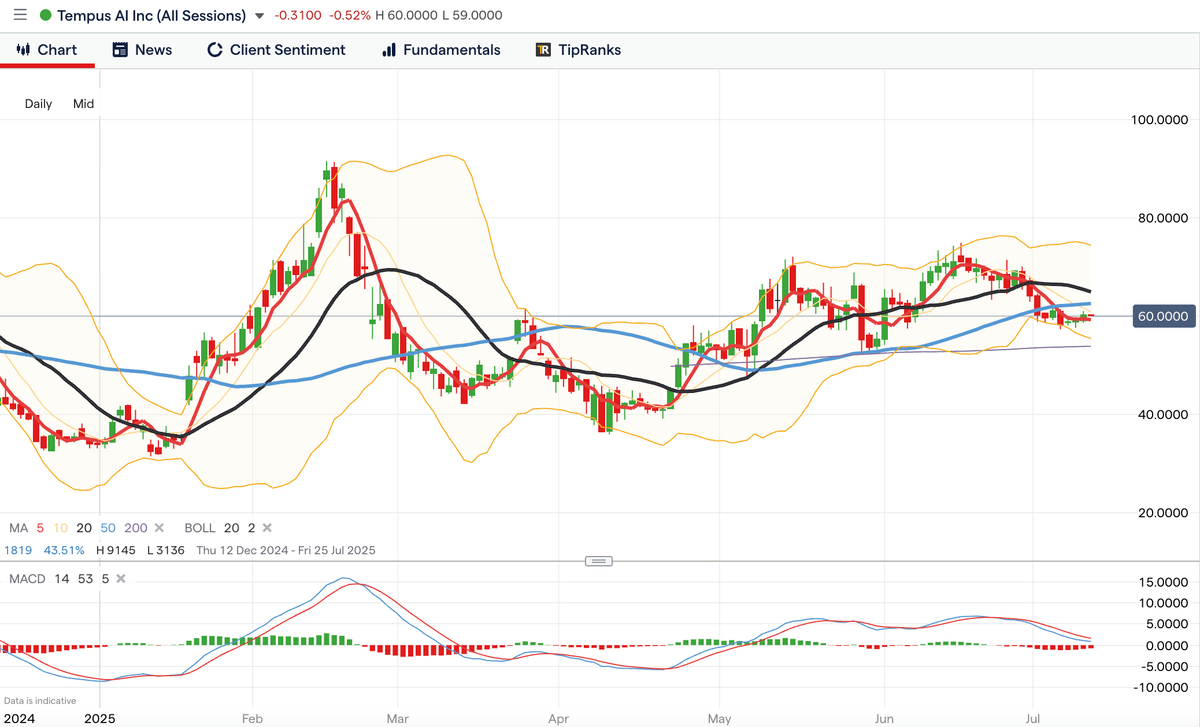
Task: Click the H 9145 range high value
Action: coord(116,550)
